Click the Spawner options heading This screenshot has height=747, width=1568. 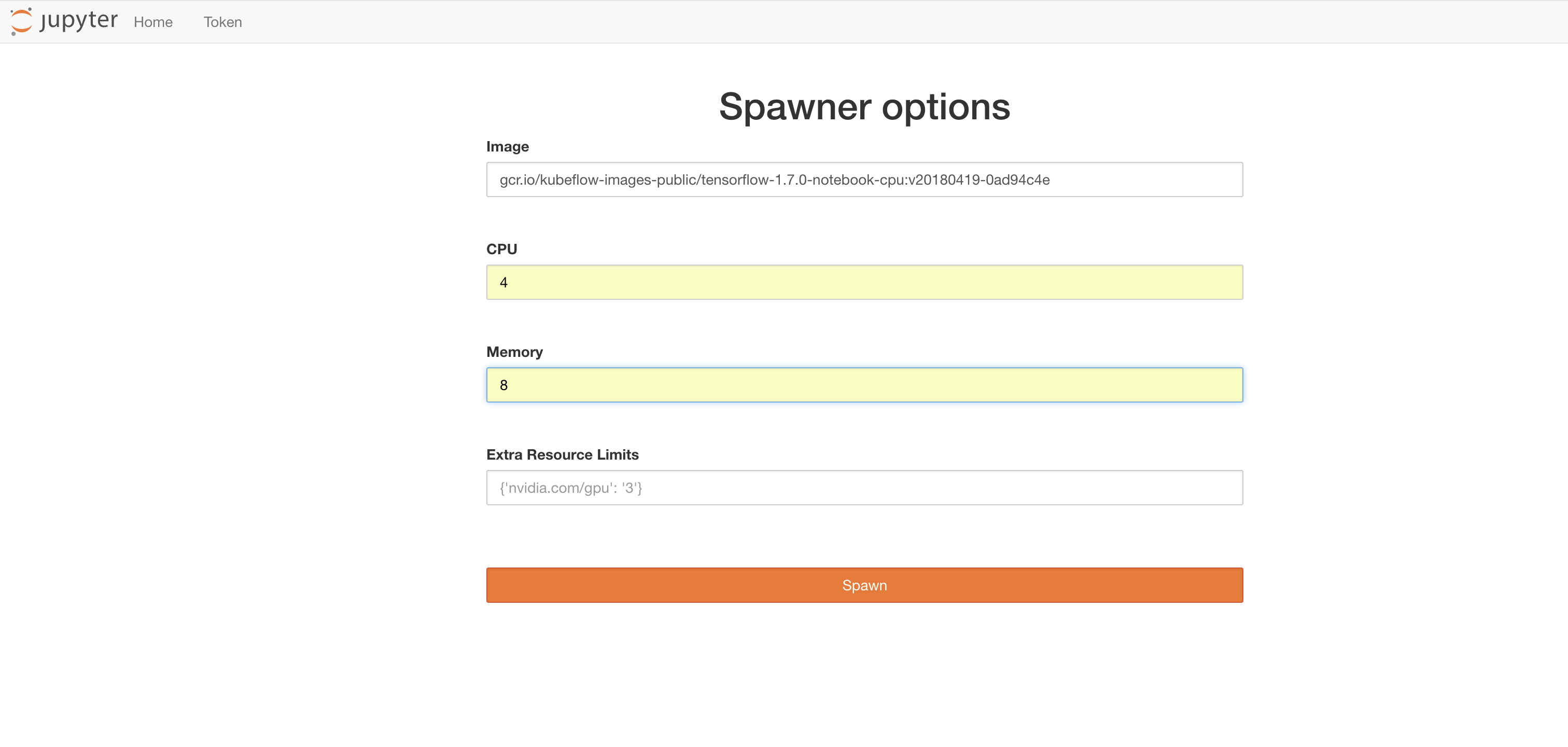coord(864,106)
